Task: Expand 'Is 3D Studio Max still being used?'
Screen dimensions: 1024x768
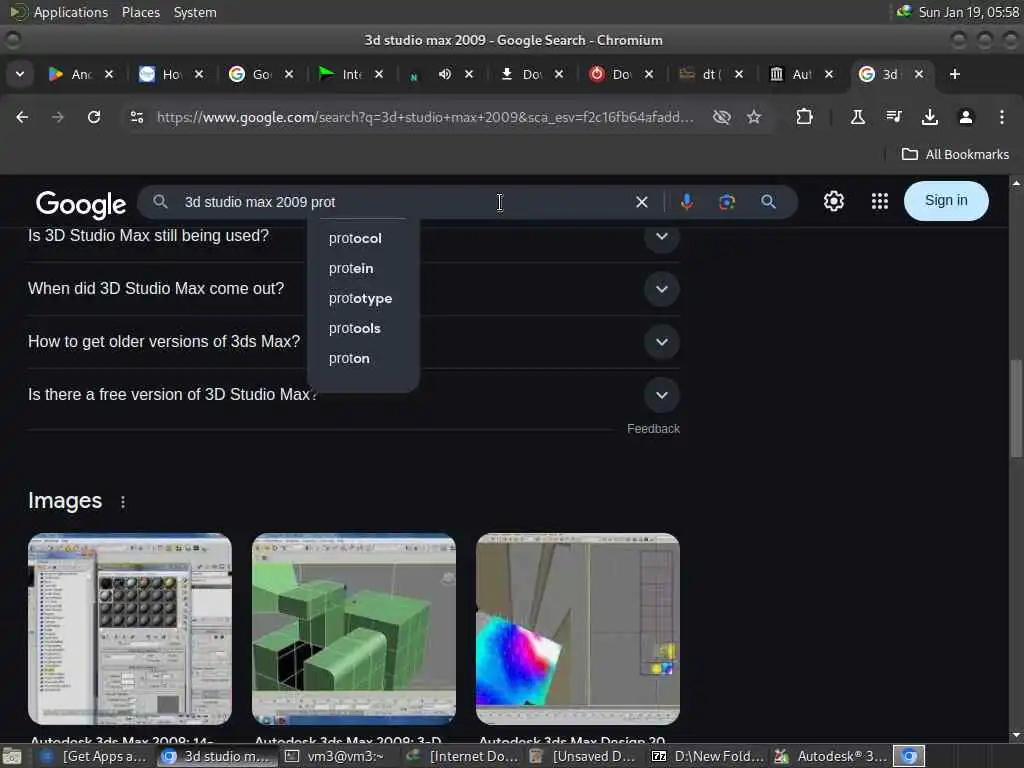Action: click(662, 236)
